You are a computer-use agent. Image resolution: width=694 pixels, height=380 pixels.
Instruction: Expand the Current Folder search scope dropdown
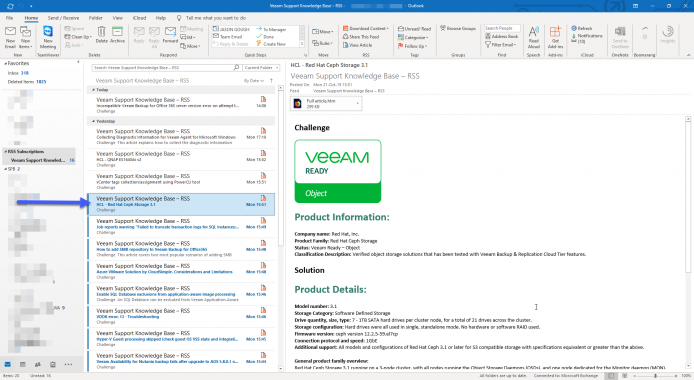(262, 68)
